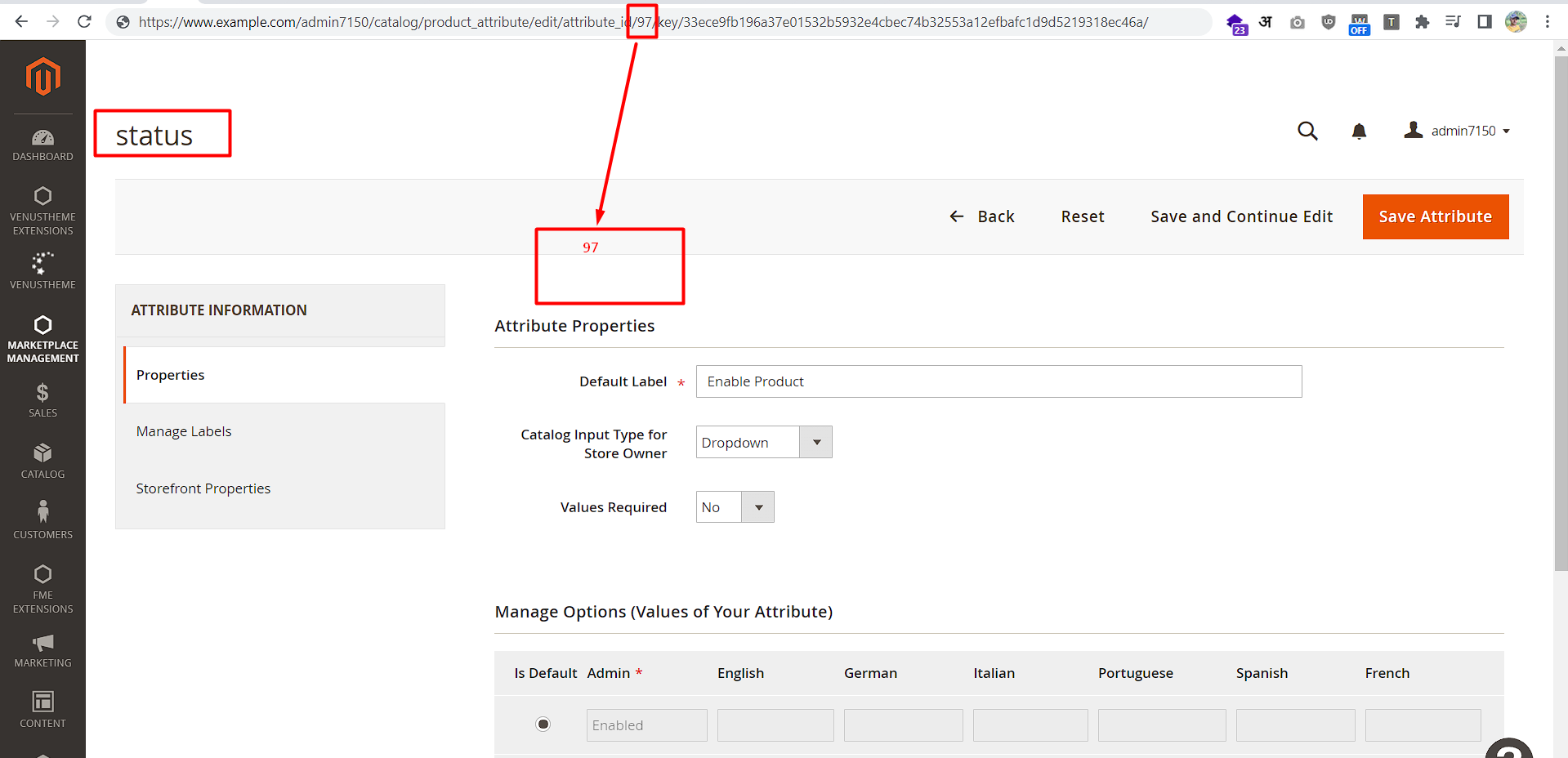Open the notifications bell icon
Screen dimensions: 1568x758
[1359, 131]
